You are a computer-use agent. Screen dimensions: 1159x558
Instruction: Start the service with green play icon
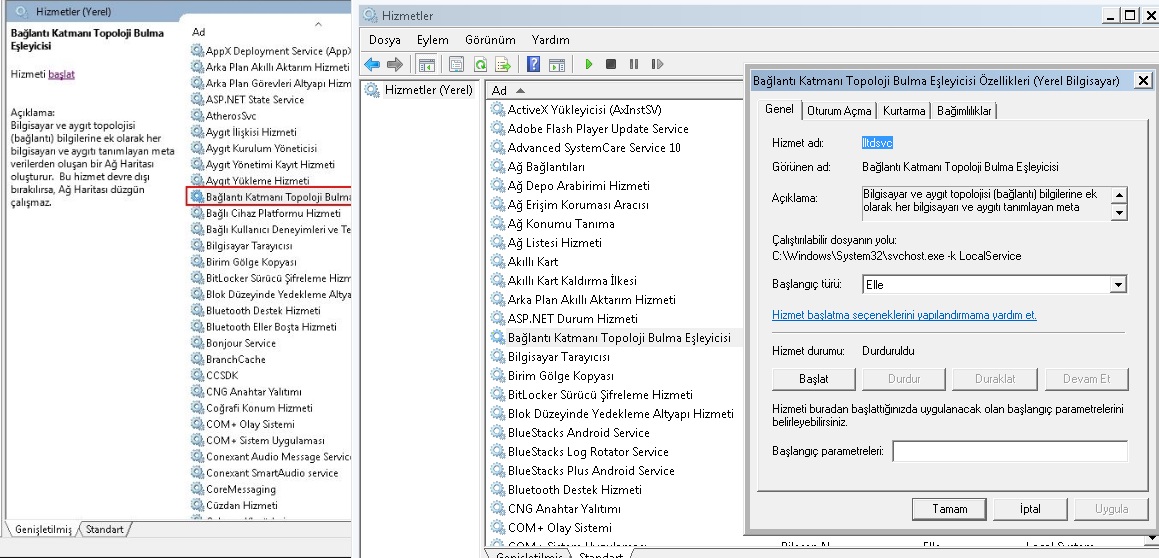[589, 65]
